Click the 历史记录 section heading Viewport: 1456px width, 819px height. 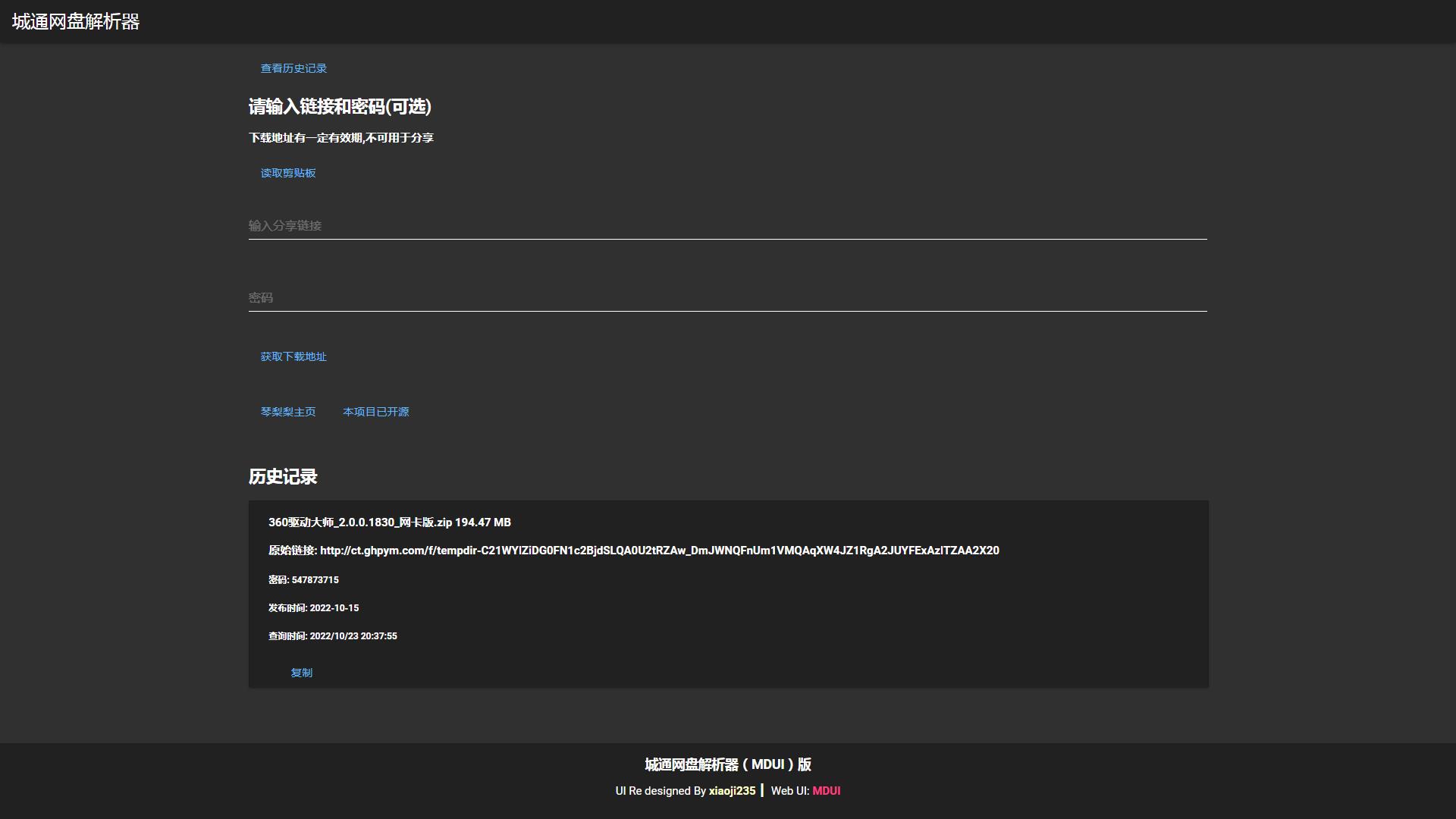pyautogui.click(x=283, y=477)
